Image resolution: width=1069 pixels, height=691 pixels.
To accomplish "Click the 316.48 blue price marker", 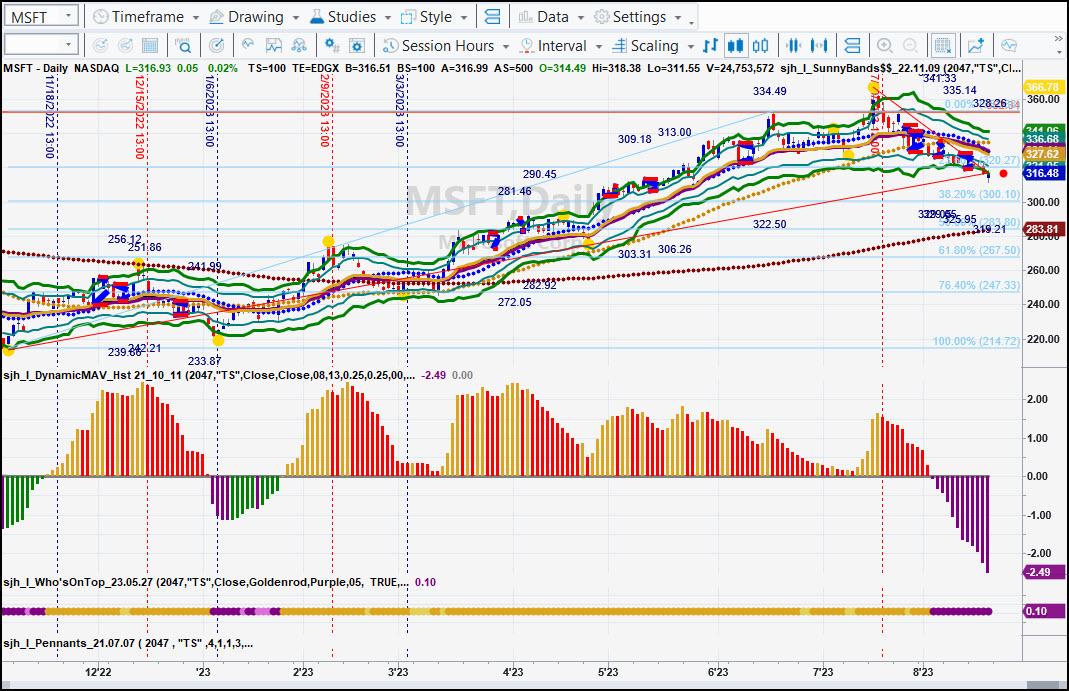I will [x=1042, y=173].
